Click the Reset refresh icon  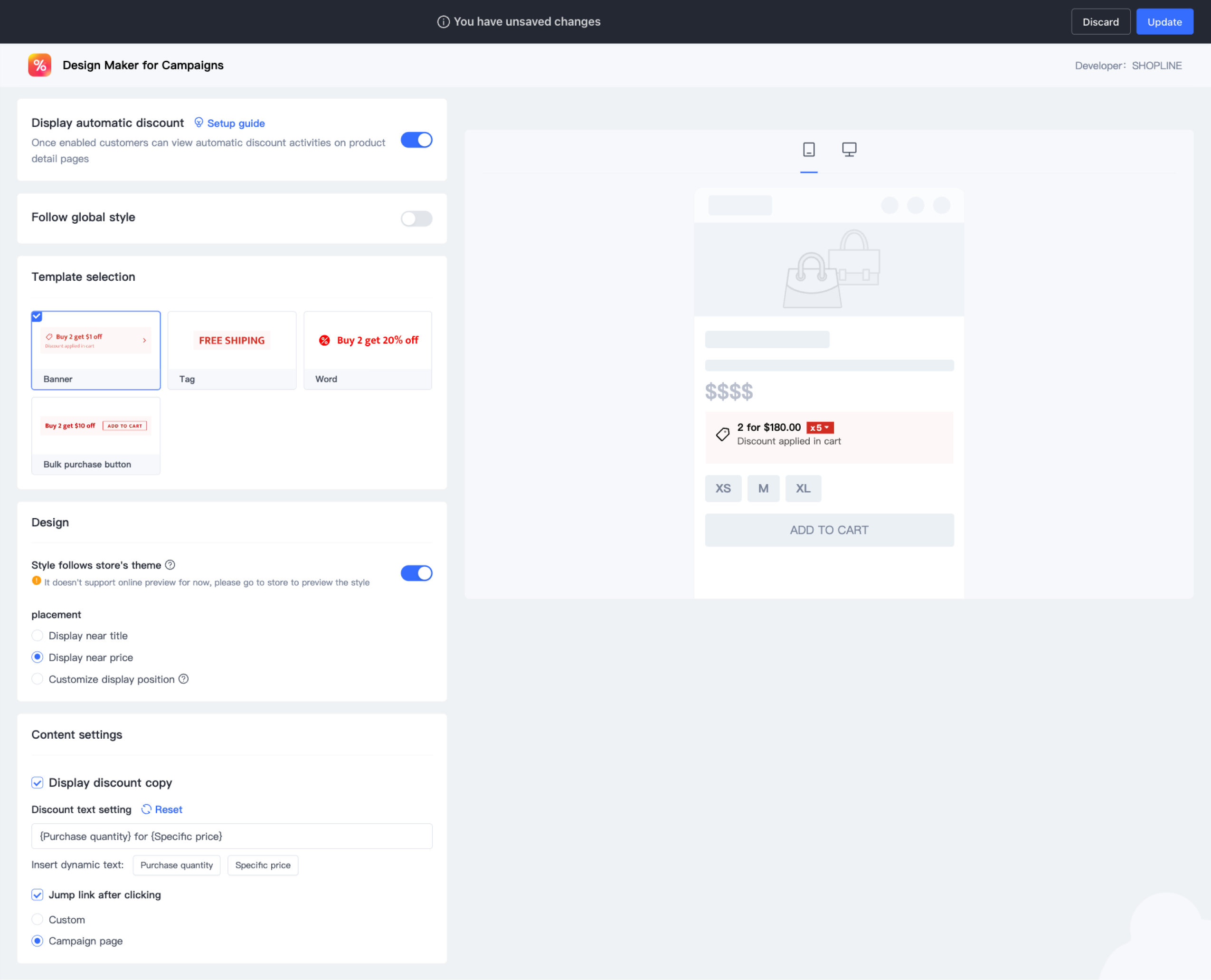[146, 809]
